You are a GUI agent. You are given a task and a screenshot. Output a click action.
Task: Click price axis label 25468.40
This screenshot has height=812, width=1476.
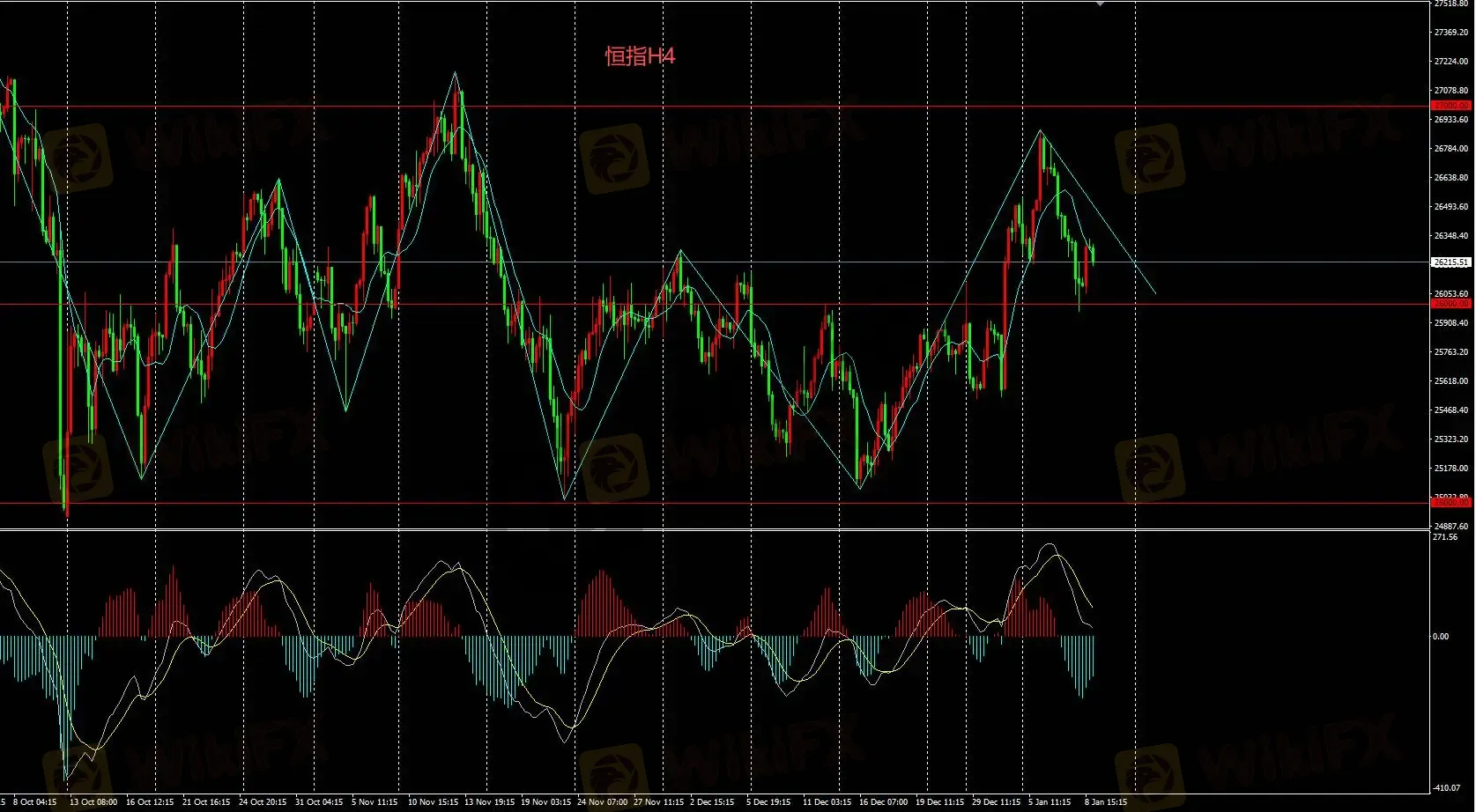[1451, 410]
